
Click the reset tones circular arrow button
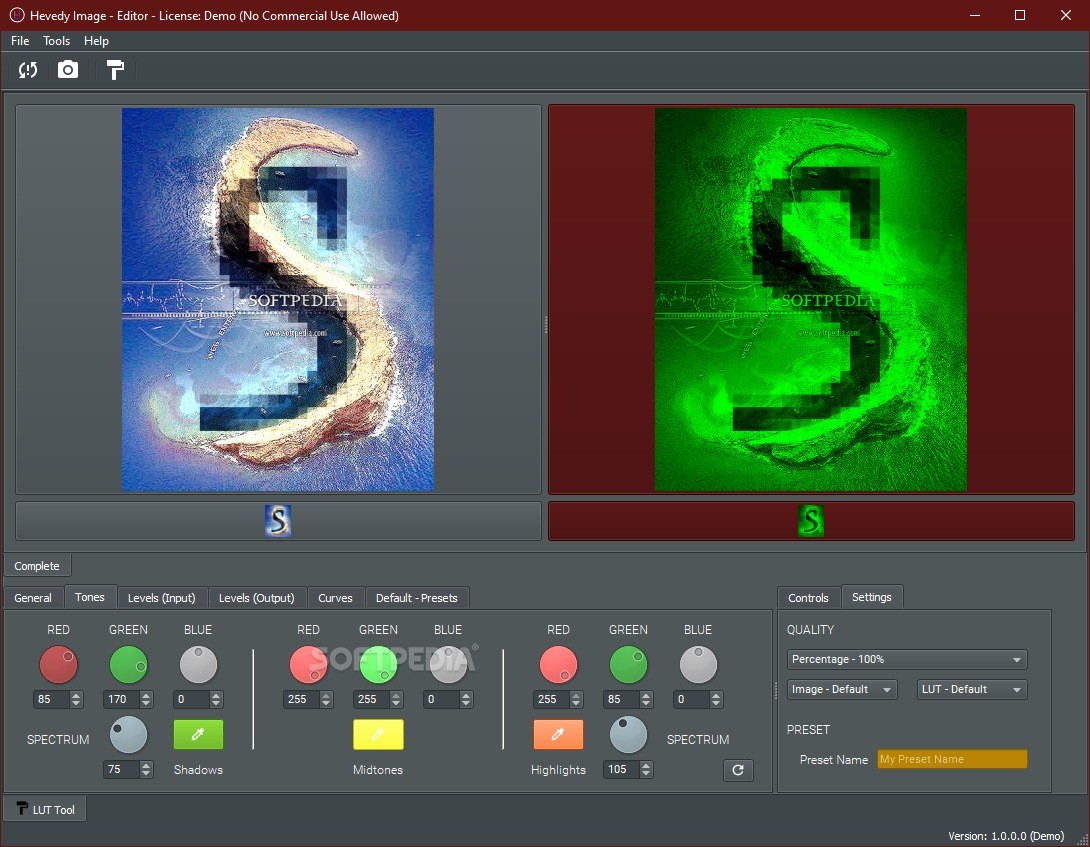click(x=738, y=770)
